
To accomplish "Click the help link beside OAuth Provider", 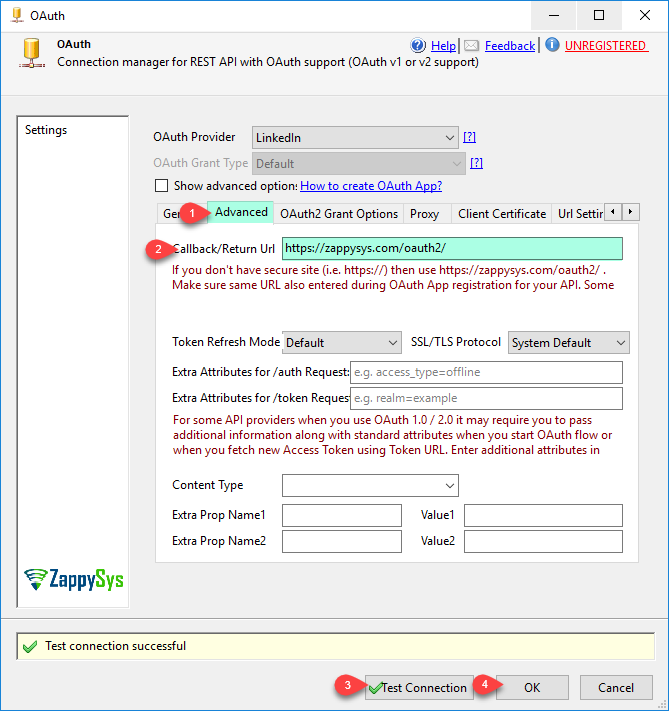I will (x=469, y=137).
